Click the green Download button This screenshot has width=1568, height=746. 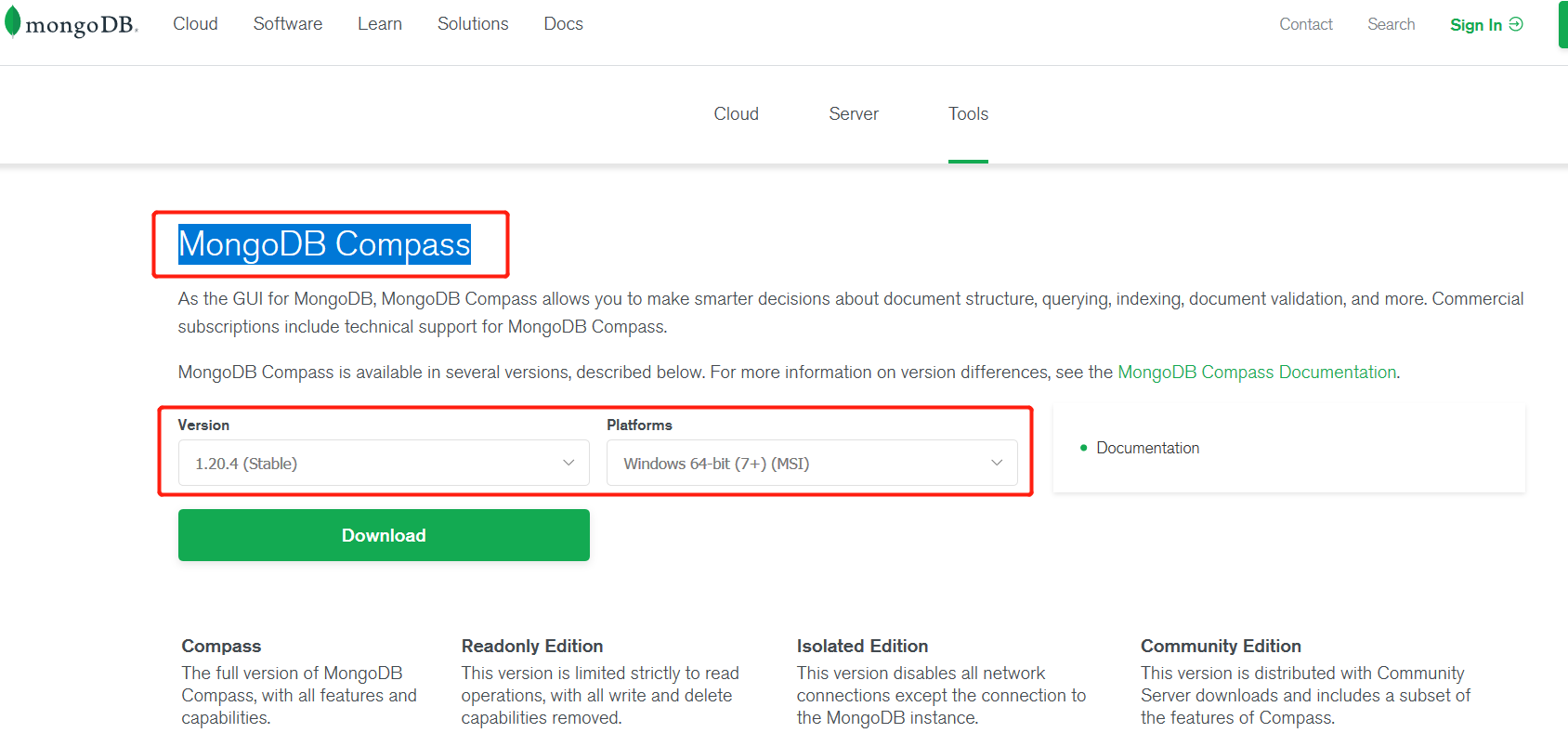[x=384, y=535]
